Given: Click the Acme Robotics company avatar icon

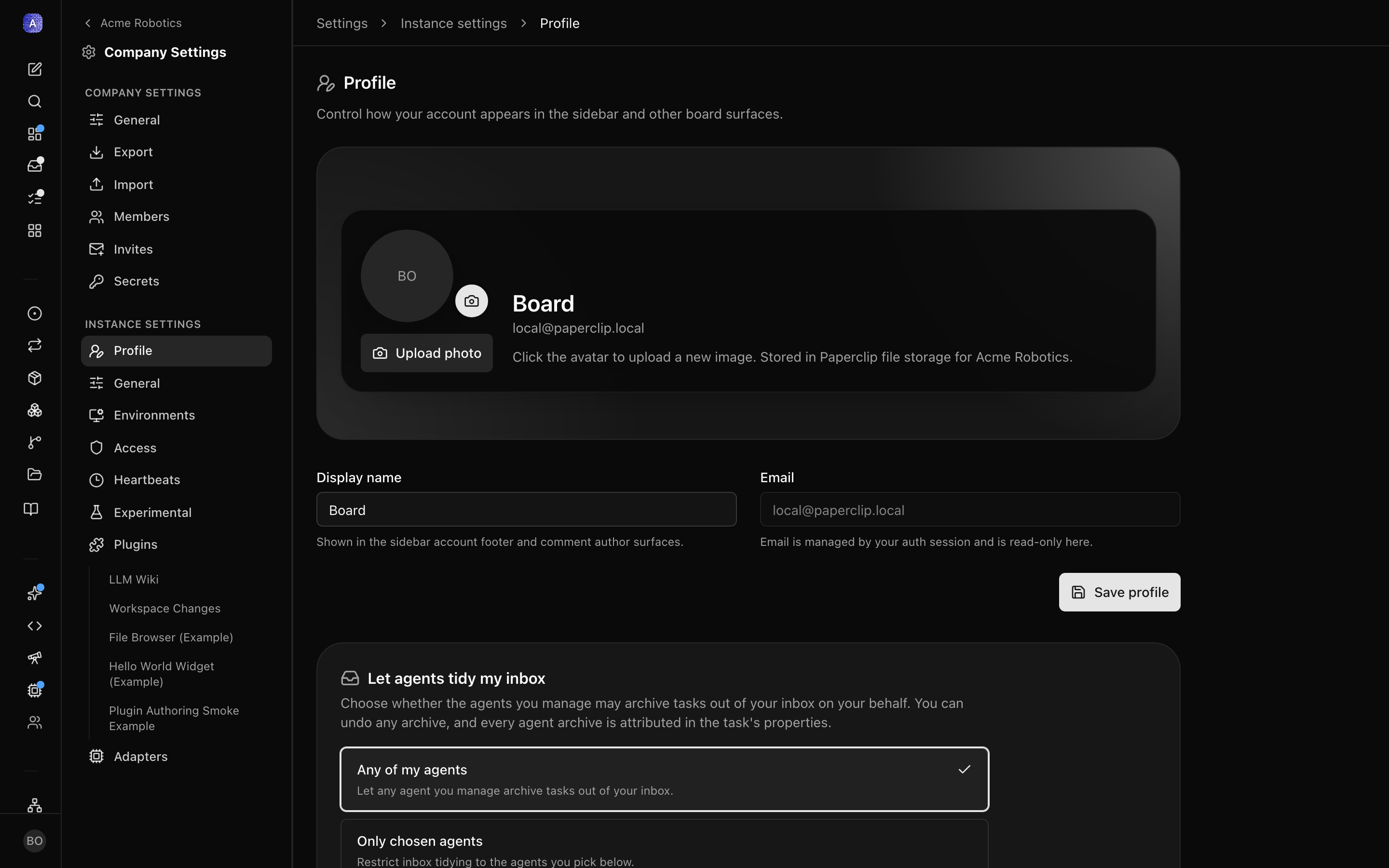Looking at the screenshot, I should [x=33, y=23].
